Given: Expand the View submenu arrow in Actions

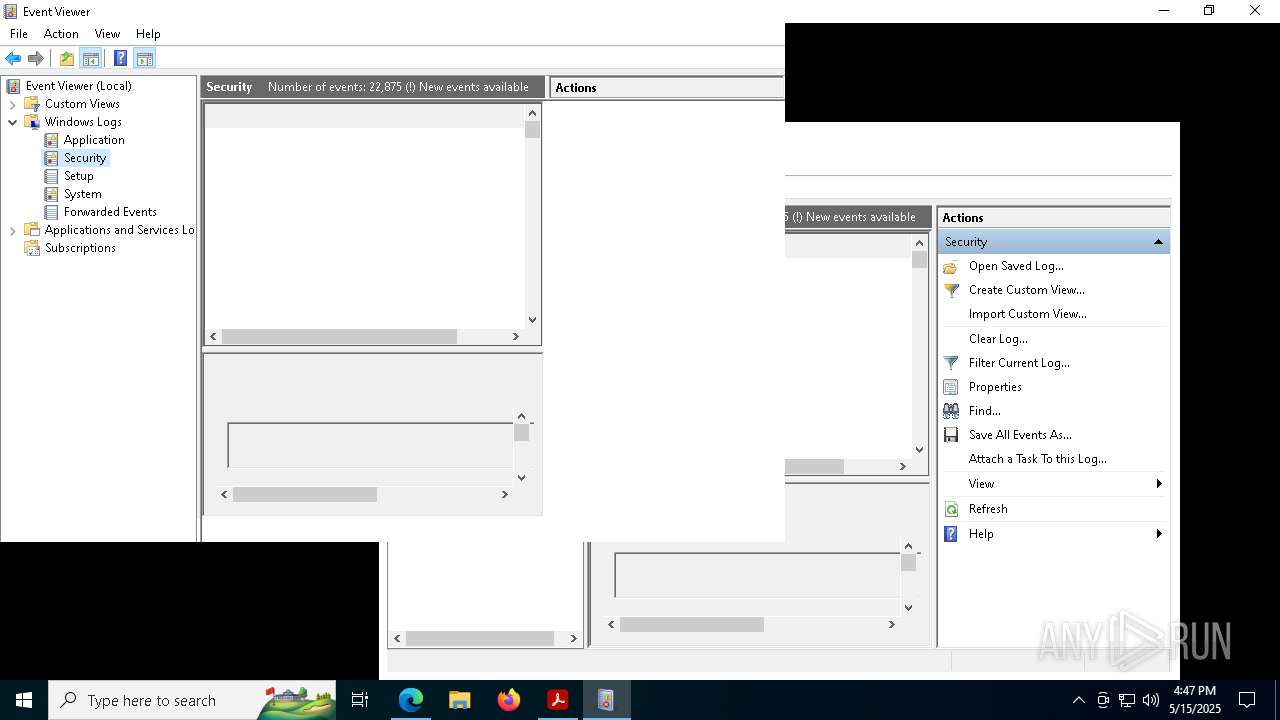Looking at the screenshot, I should 1159,484.
